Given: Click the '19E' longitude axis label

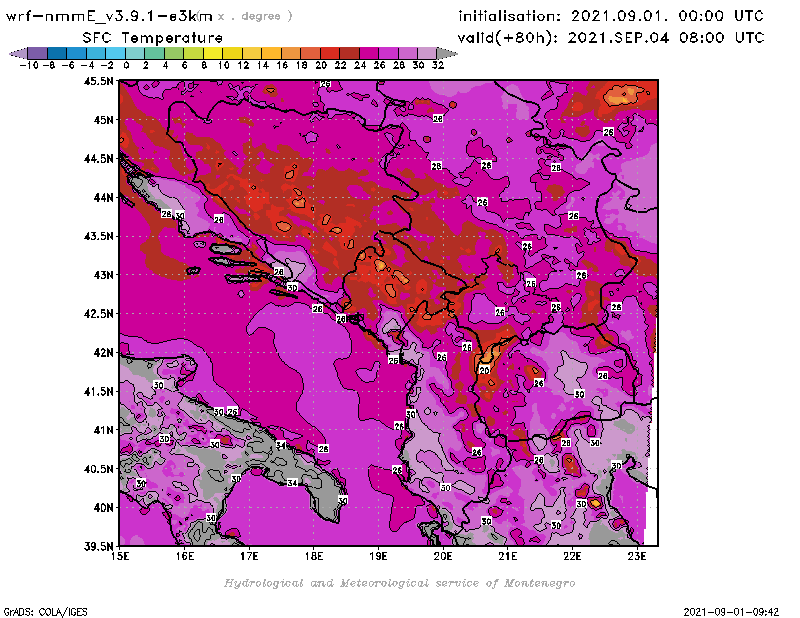Looking at the screenshot, I should click(x=379, y=556).
